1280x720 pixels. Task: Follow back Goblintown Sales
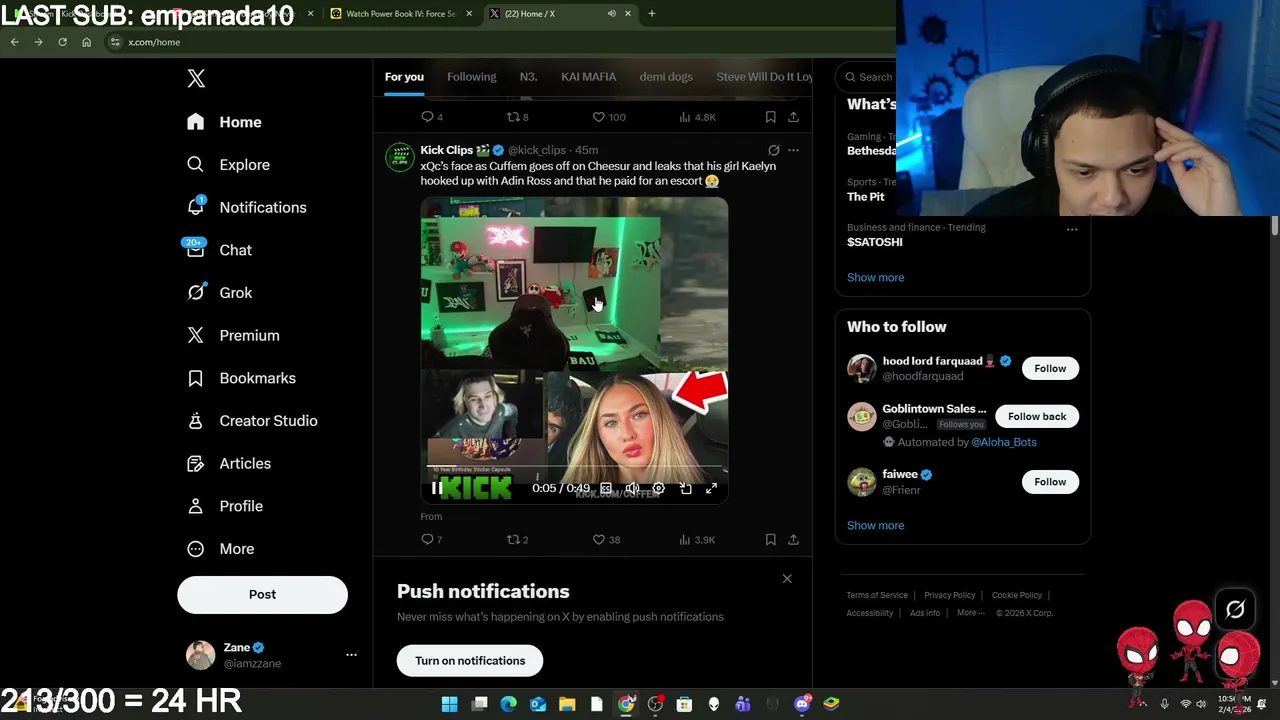coord(1037,417)
